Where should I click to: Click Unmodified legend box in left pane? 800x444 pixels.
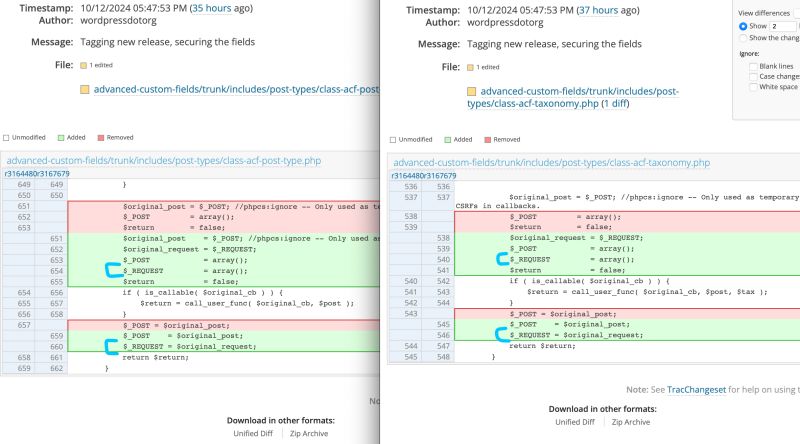6,138
